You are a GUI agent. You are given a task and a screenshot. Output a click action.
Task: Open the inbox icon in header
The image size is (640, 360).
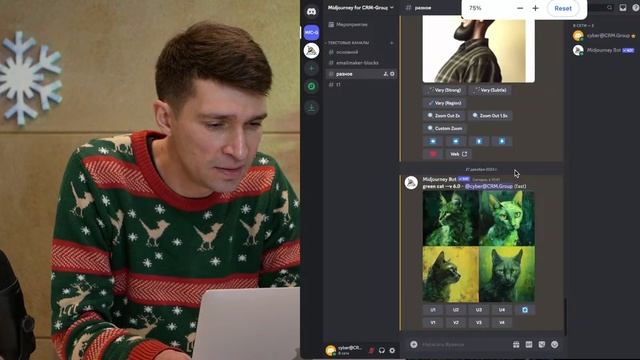pos(623,7)
